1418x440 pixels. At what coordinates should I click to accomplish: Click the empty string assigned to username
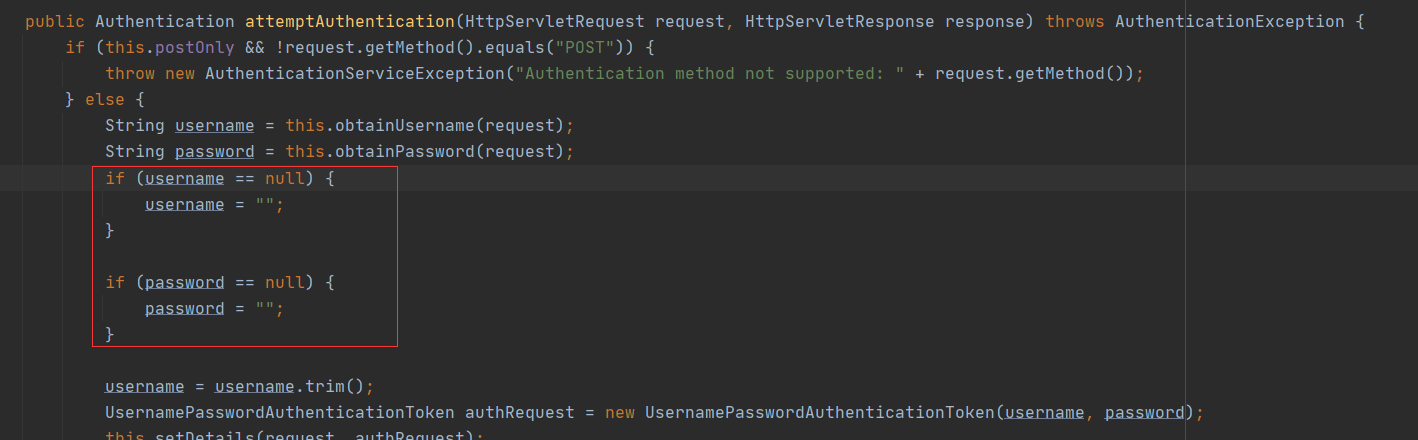pyautogui.click(x=264, y=204)
